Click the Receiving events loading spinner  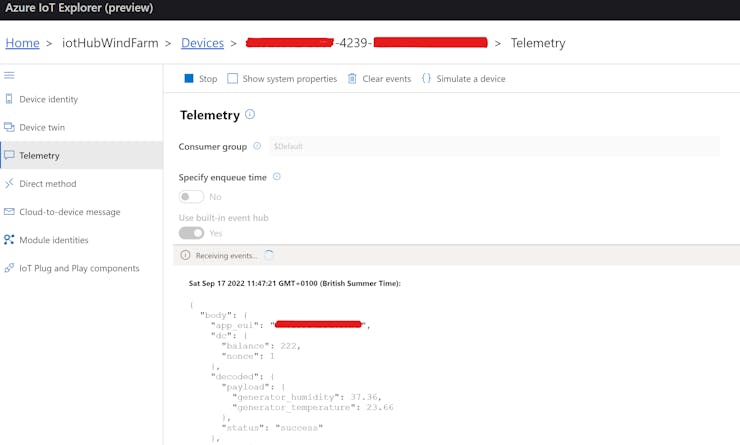269,255
